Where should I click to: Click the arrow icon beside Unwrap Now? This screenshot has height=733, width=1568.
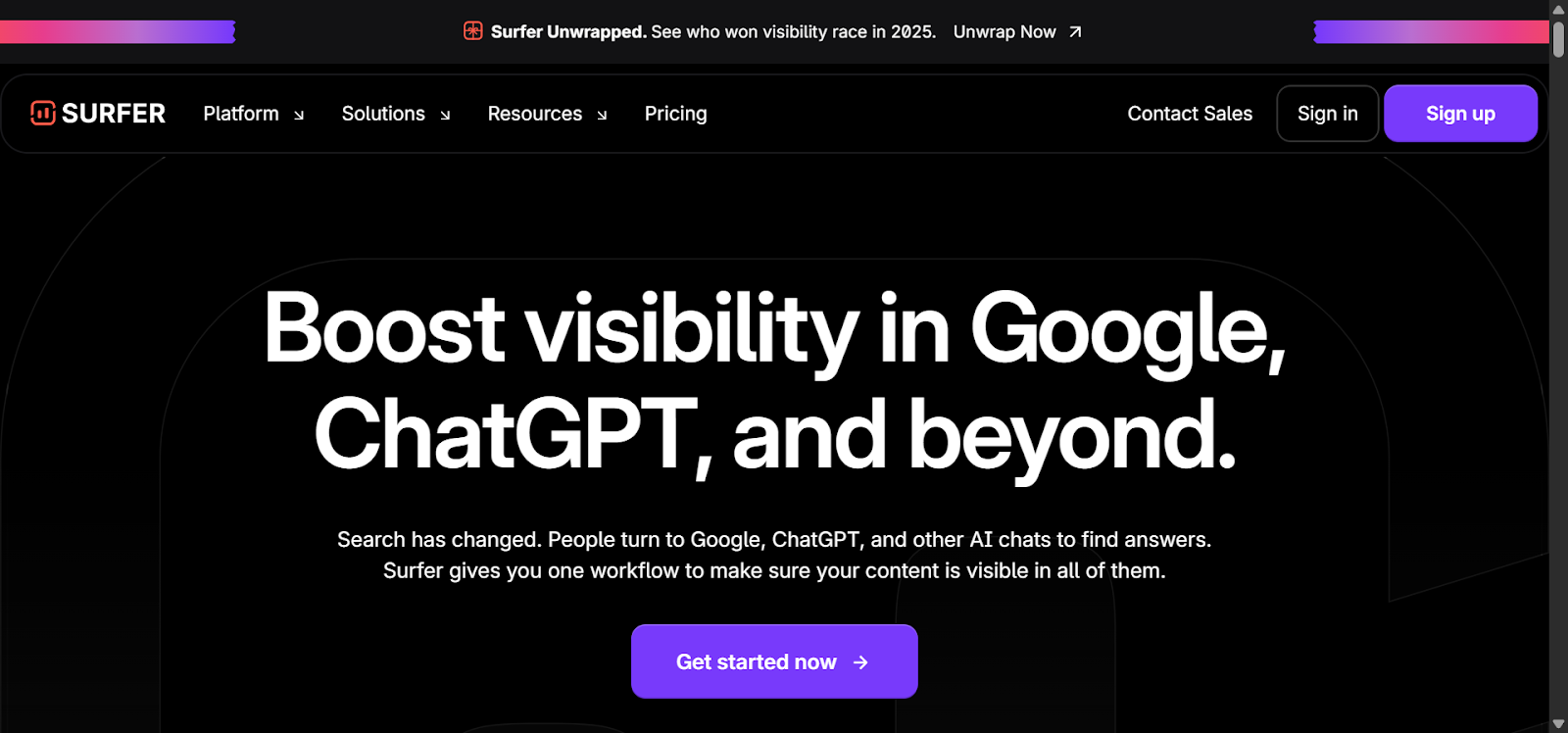1075,32
